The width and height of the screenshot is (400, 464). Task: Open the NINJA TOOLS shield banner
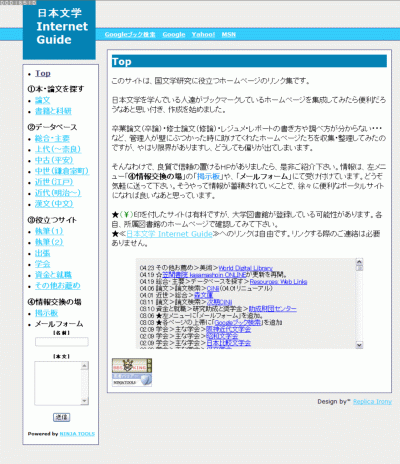click(132, 380)
